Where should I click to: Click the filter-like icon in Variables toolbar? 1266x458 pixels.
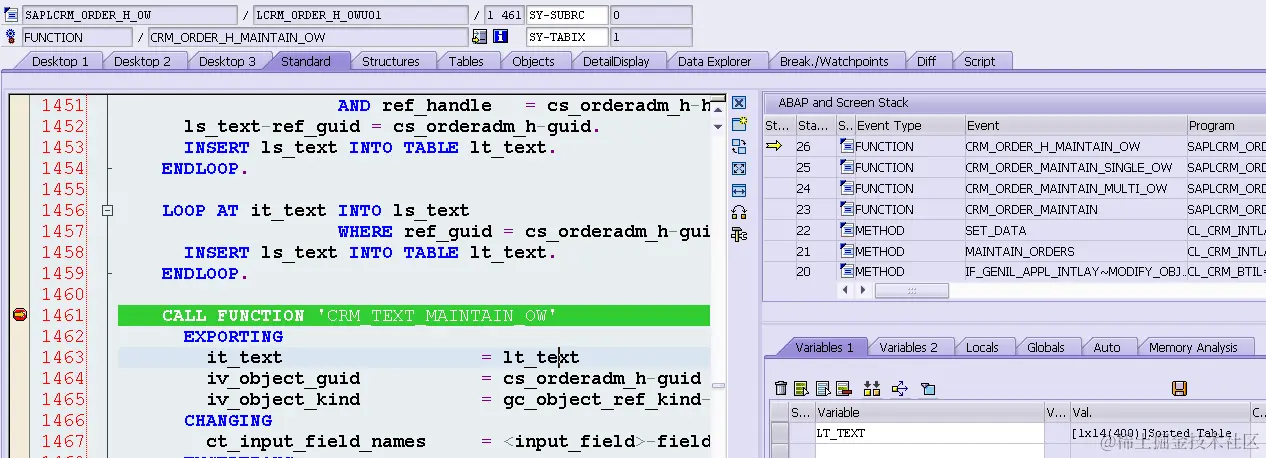coord(928,388)
